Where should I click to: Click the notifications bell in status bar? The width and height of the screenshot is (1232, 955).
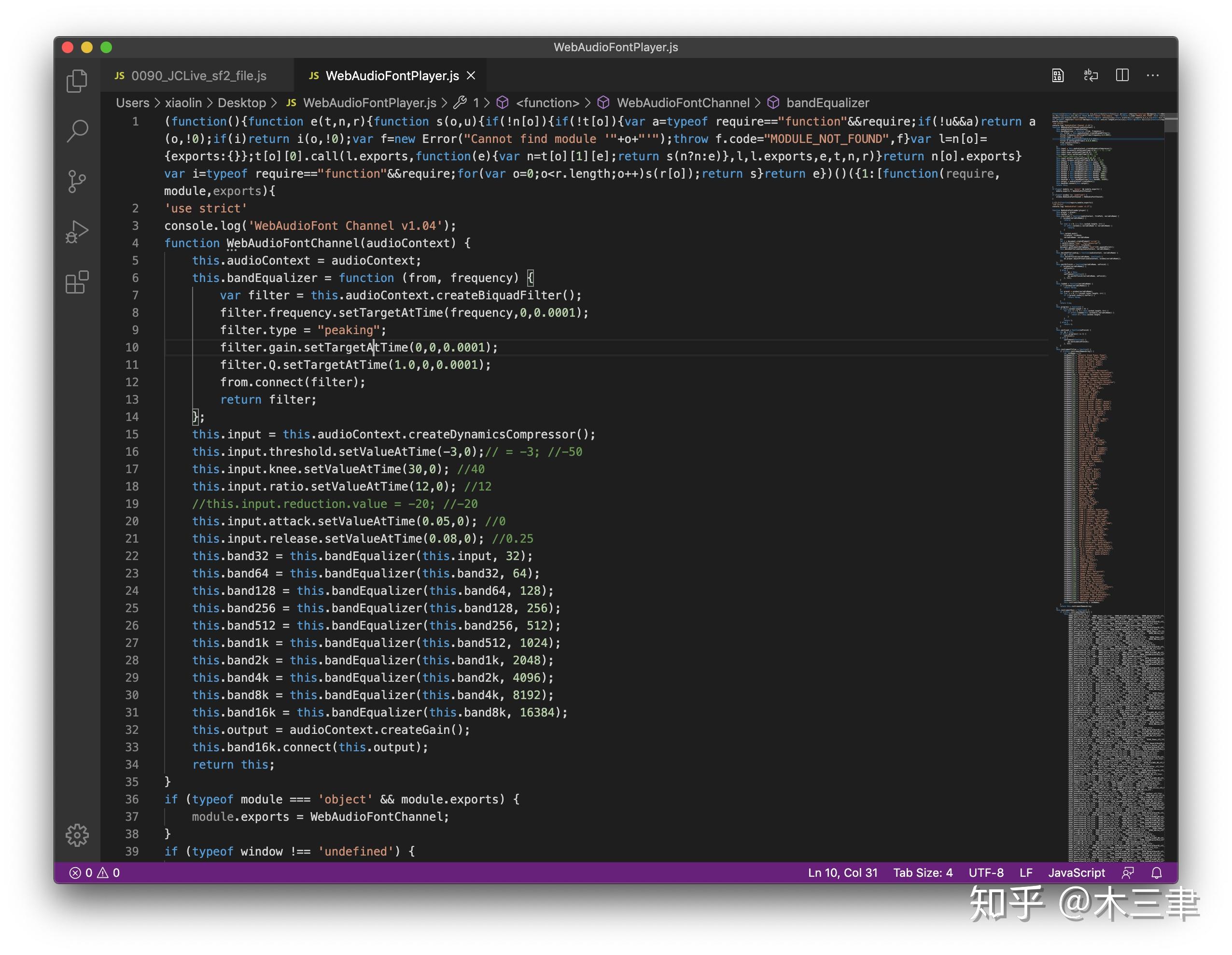point(1156,872)
